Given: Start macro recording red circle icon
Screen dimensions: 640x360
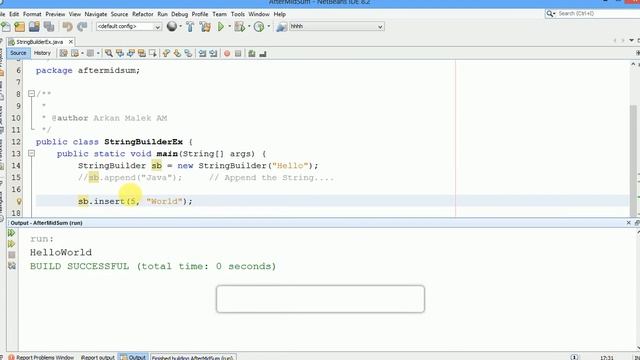Looking at the screenshot, I should click(227, 53).
